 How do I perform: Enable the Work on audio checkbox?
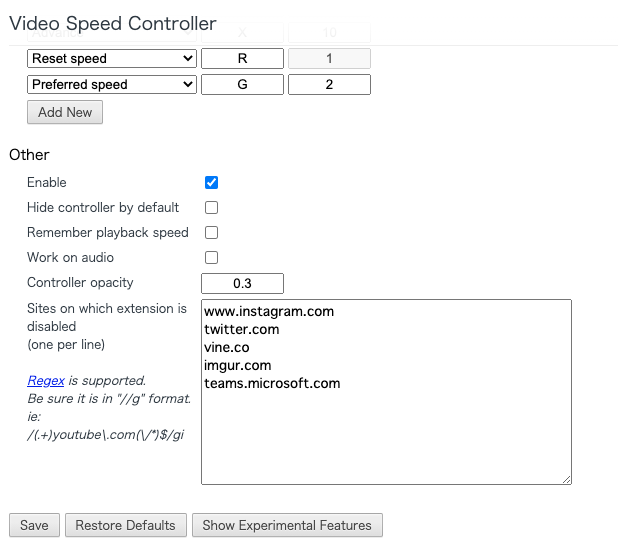click(x=211, y=257)
